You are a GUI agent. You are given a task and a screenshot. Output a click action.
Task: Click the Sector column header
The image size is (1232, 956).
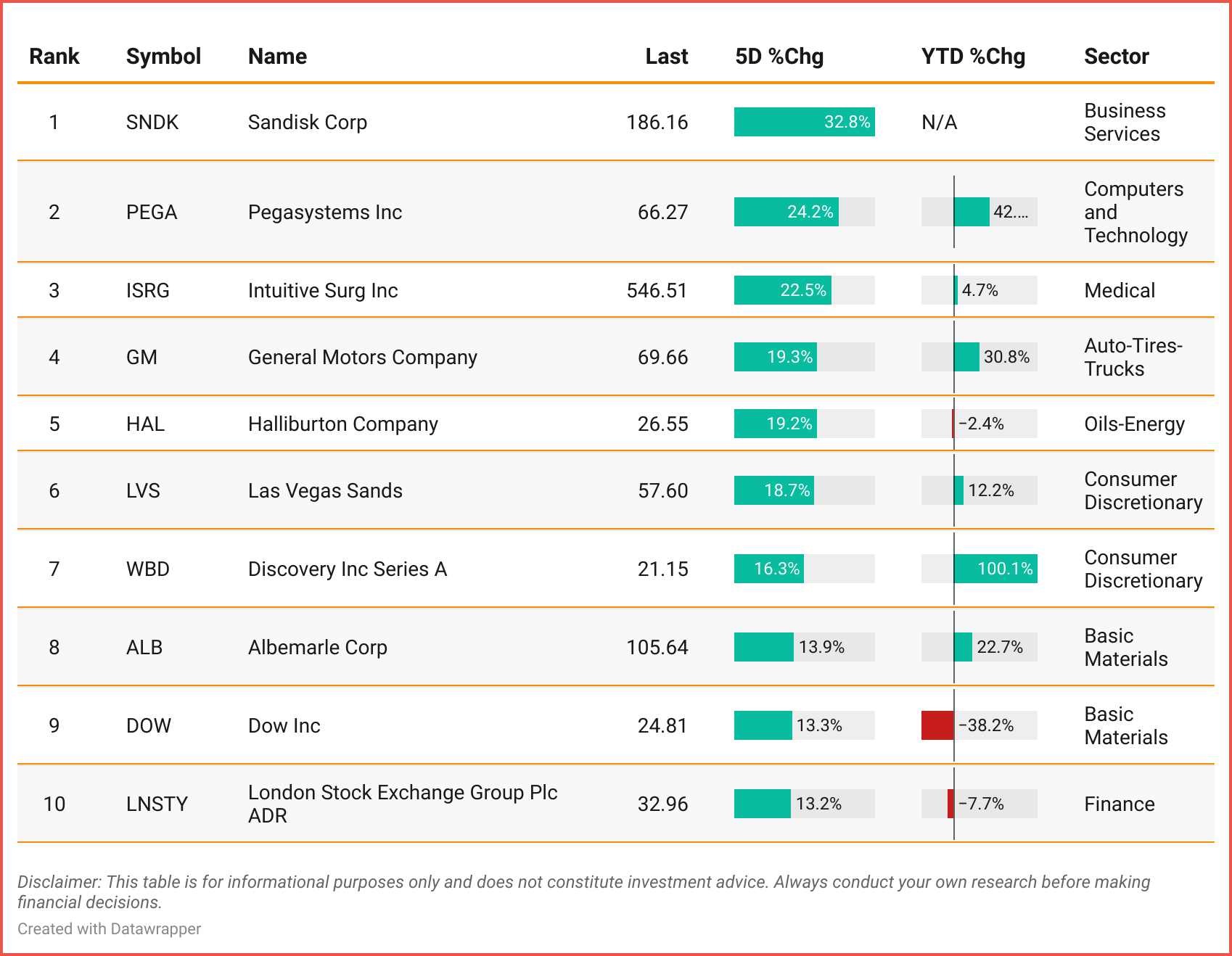(x=1117, y=57)
